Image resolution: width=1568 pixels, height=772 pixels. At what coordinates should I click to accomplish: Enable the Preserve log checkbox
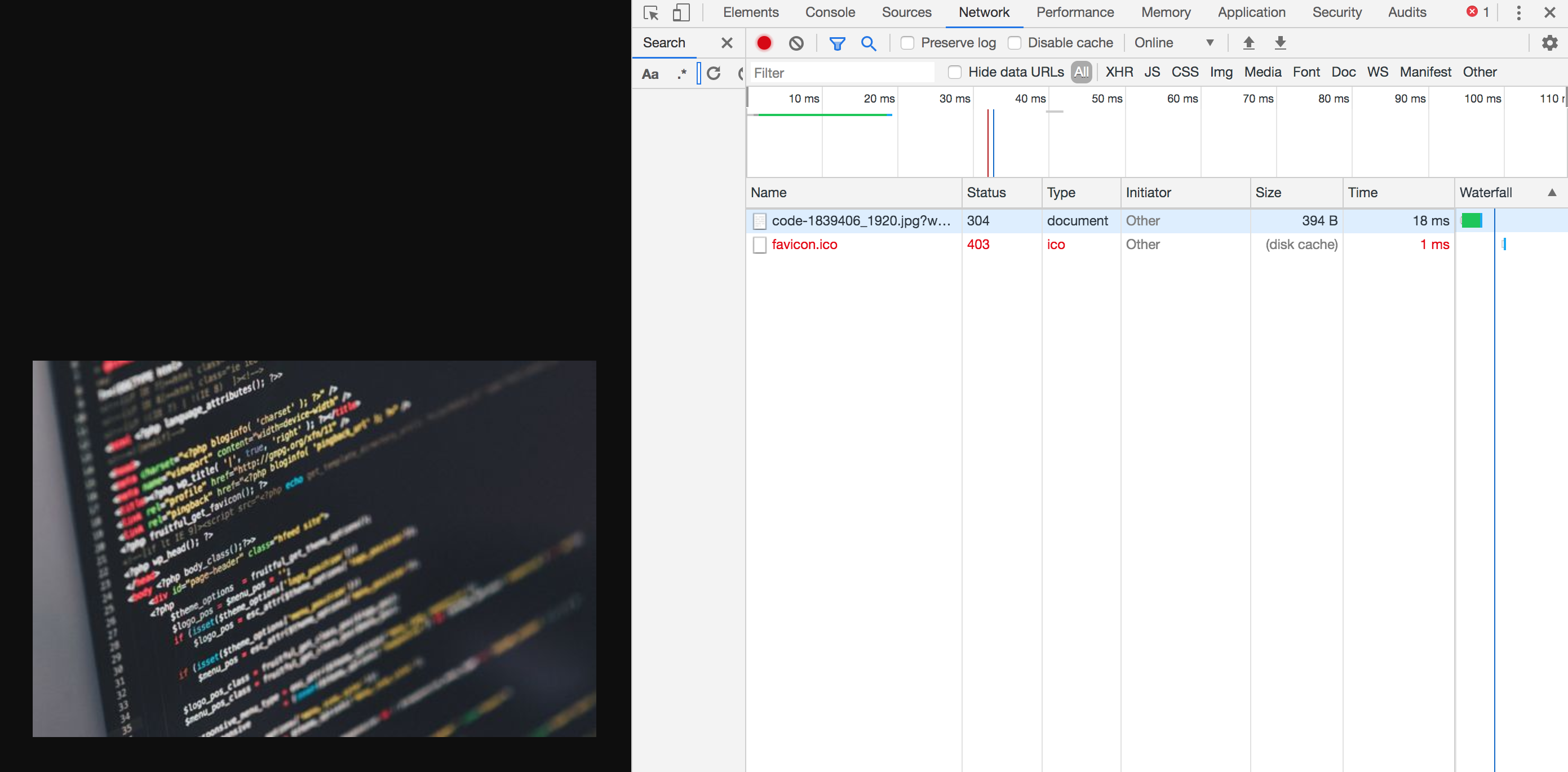[907, 43]
